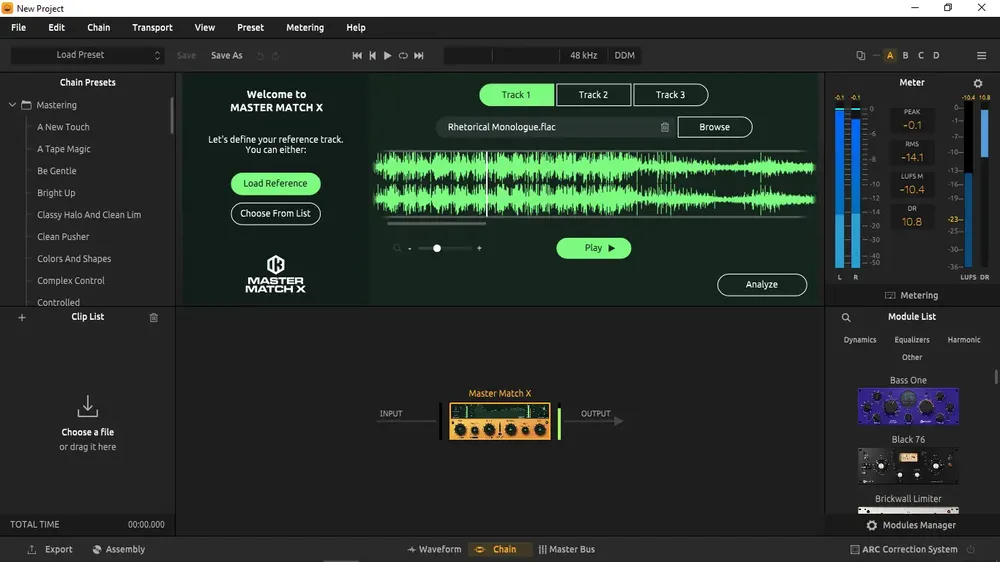Collapse the Mastering presets folder
The width and height of the screenshot is (1000, 562).
click(x=12, y=105)
